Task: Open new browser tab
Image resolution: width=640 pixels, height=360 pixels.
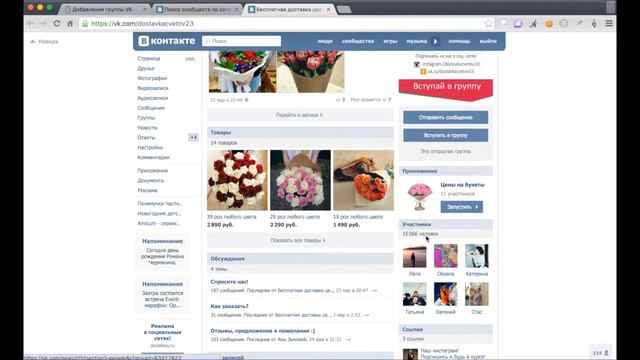Action: (x=344, y=9)
